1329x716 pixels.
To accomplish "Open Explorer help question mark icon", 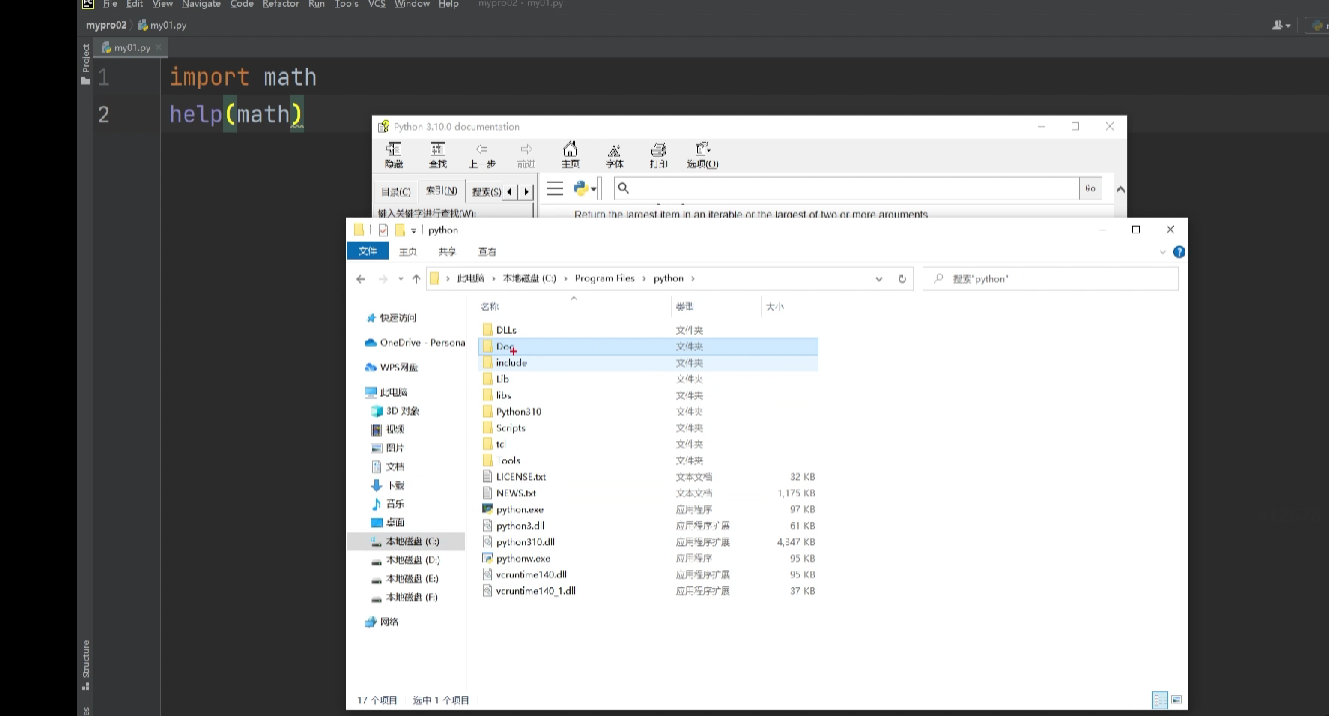I will 1179,252.
